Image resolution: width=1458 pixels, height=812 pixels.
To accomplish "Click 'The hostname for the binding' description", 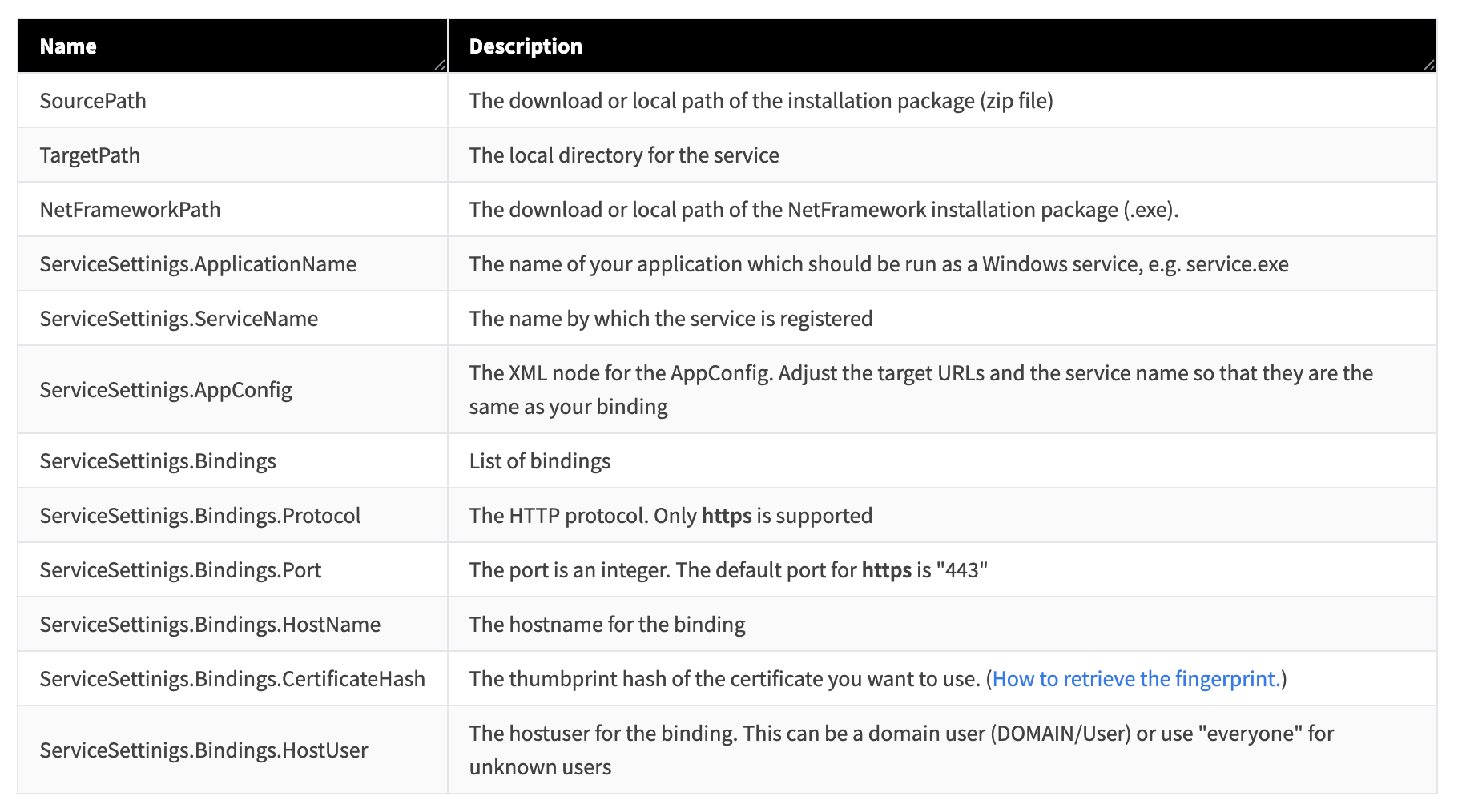I will (607, 625).
